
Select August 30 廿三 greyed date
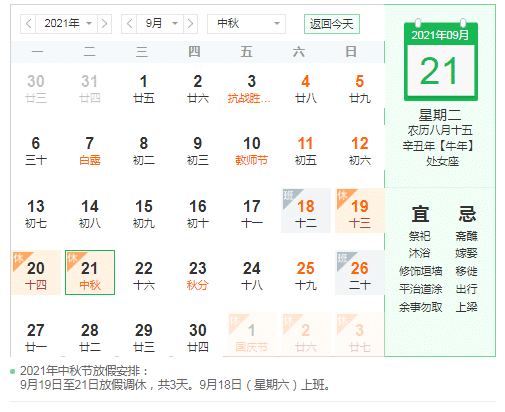pos(36,89)
